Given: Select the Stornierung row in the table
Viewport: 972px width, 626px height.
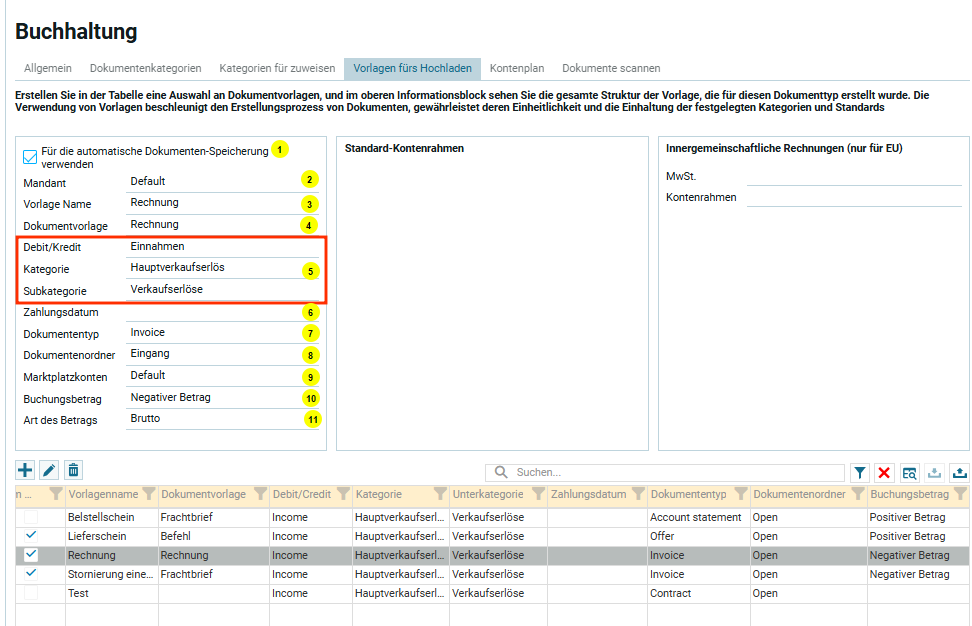Looking at the screenshot, I should (110, 574).
